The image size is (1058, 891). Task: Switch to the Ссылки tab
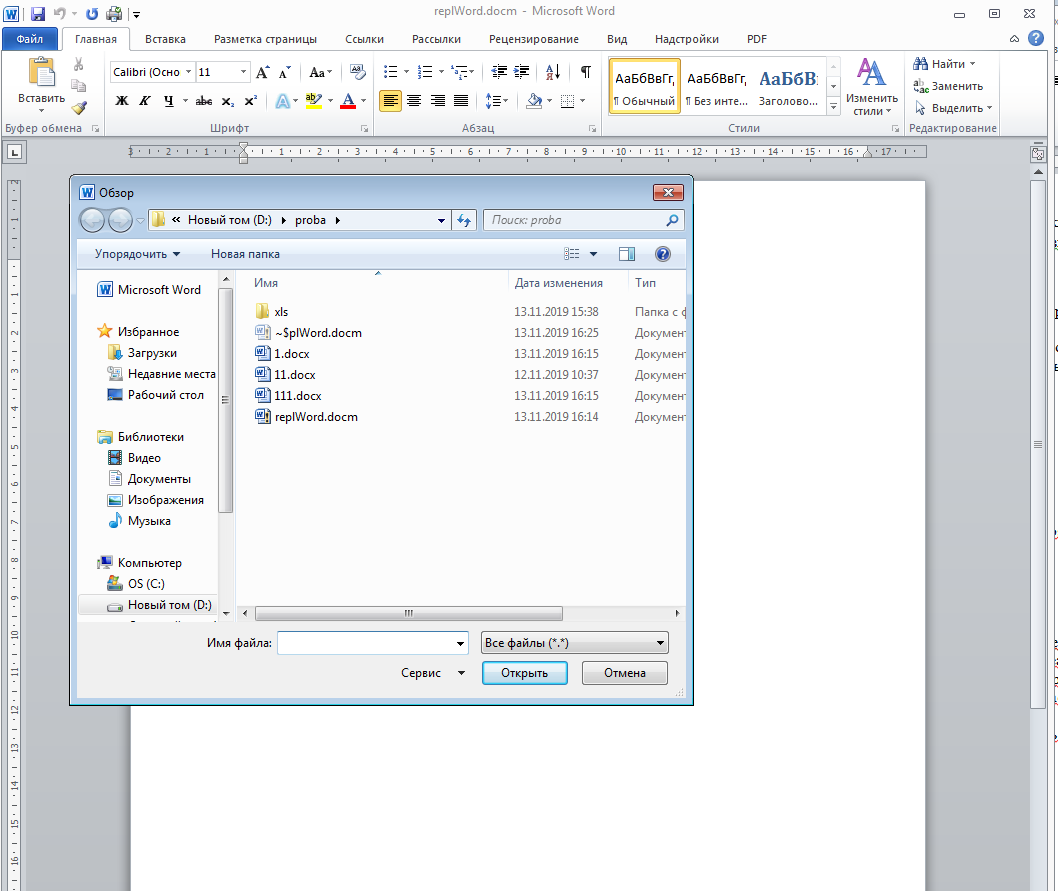coord(364,39)
